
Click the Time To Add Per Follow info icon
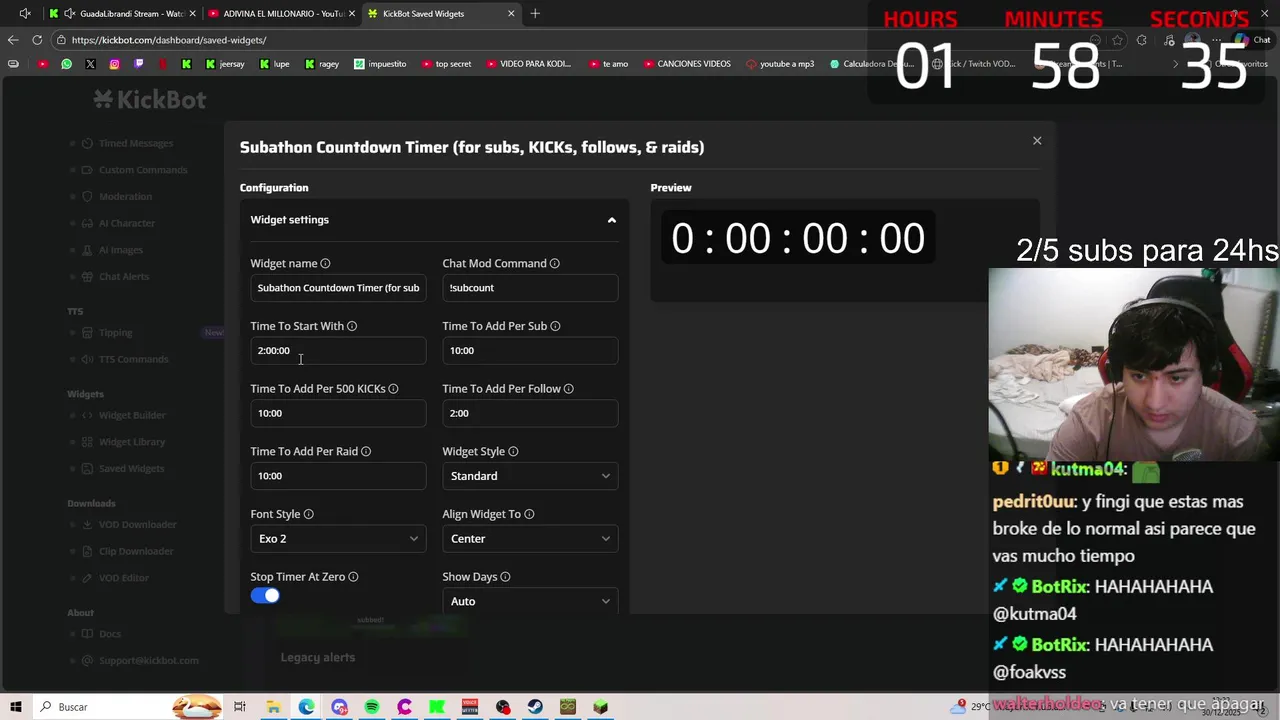[x=568, y=389]
